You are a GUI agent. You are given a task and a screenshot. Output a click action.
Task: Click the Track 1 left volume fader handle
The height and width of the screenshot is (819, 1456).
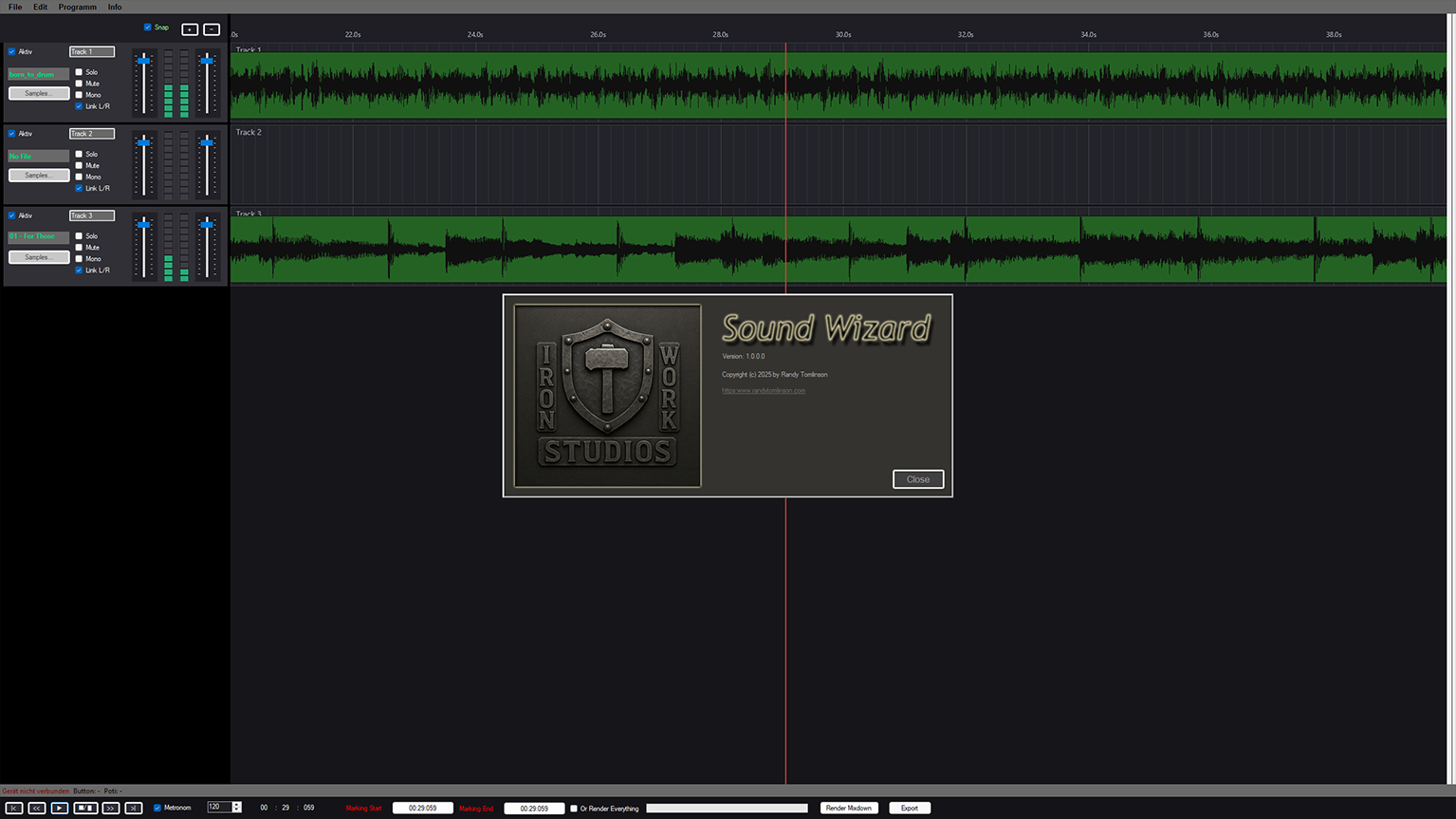click(143, 61)
